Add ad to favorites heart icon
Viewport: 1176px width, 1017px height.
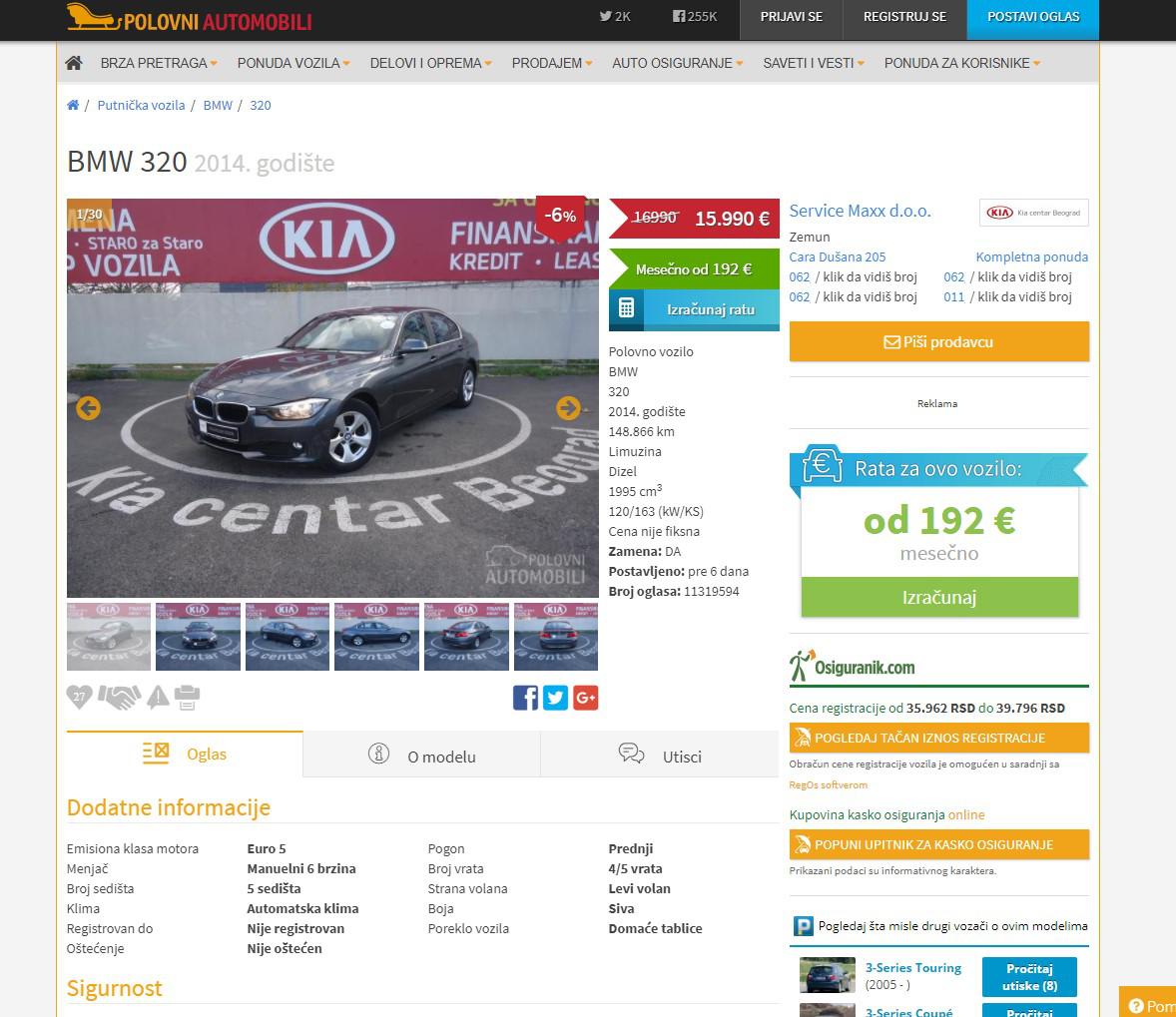[79, 697]
